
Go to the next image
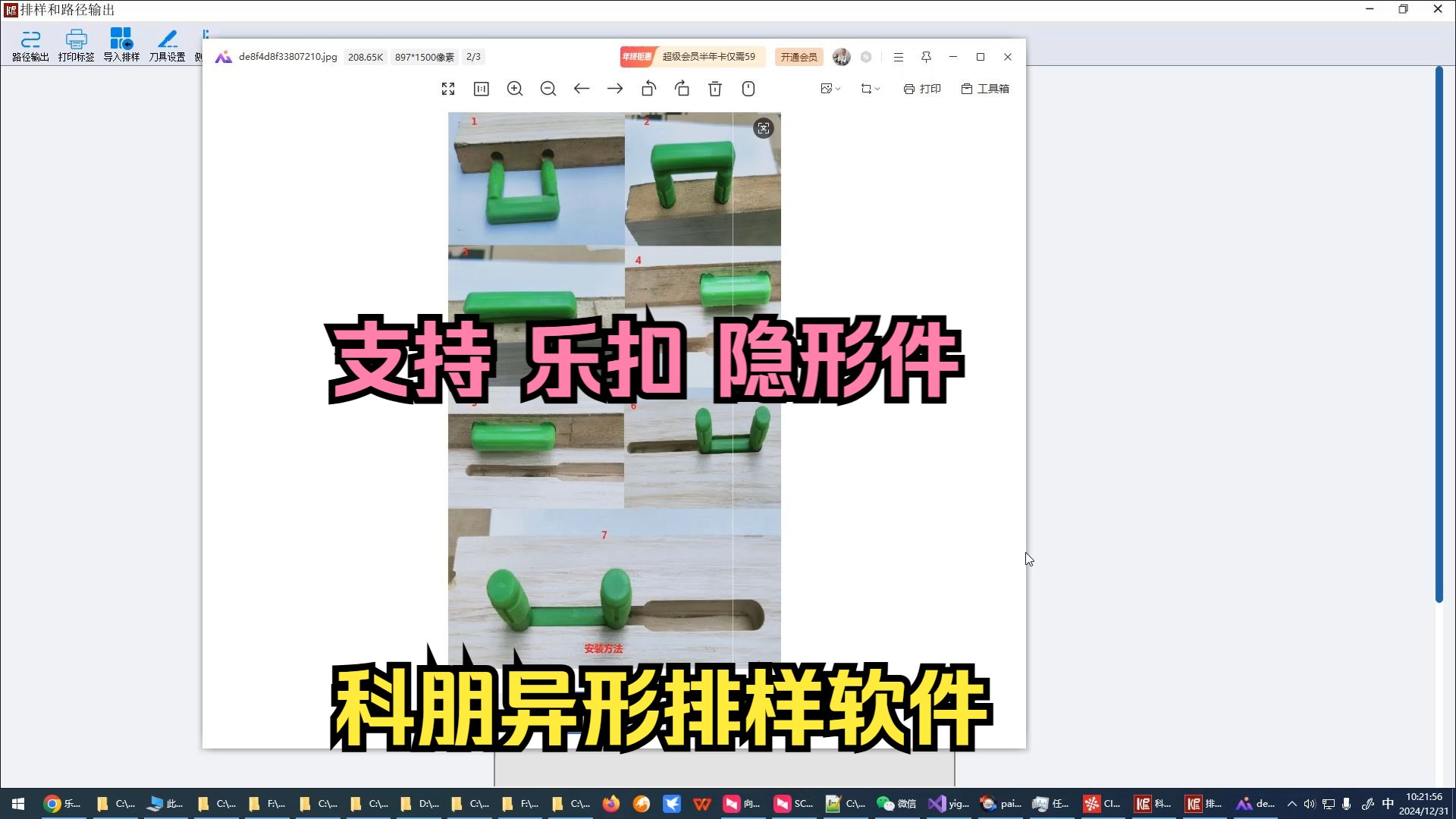tap(615, 89)
